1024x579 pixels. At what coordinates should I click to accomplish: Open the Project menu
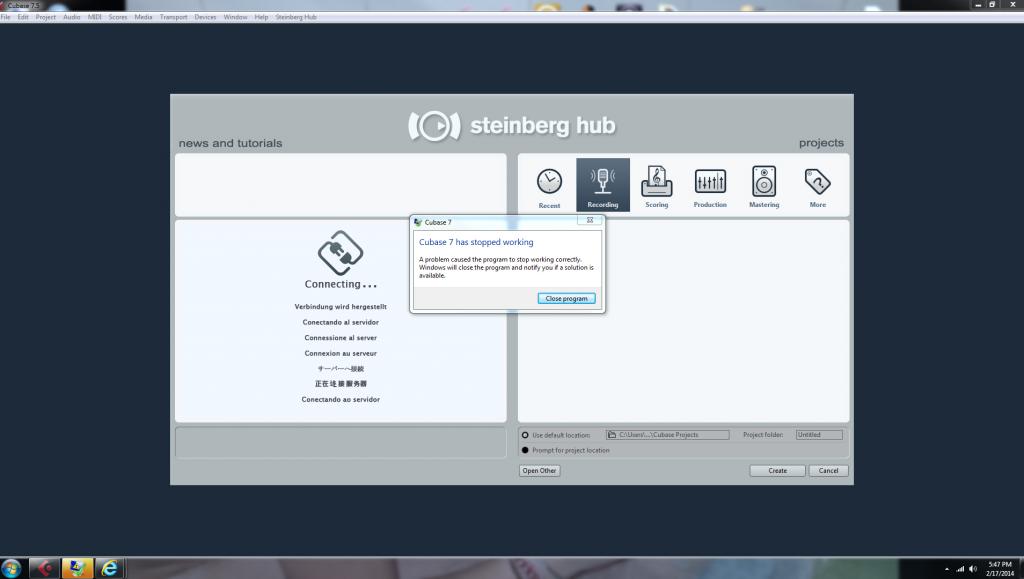46,17
